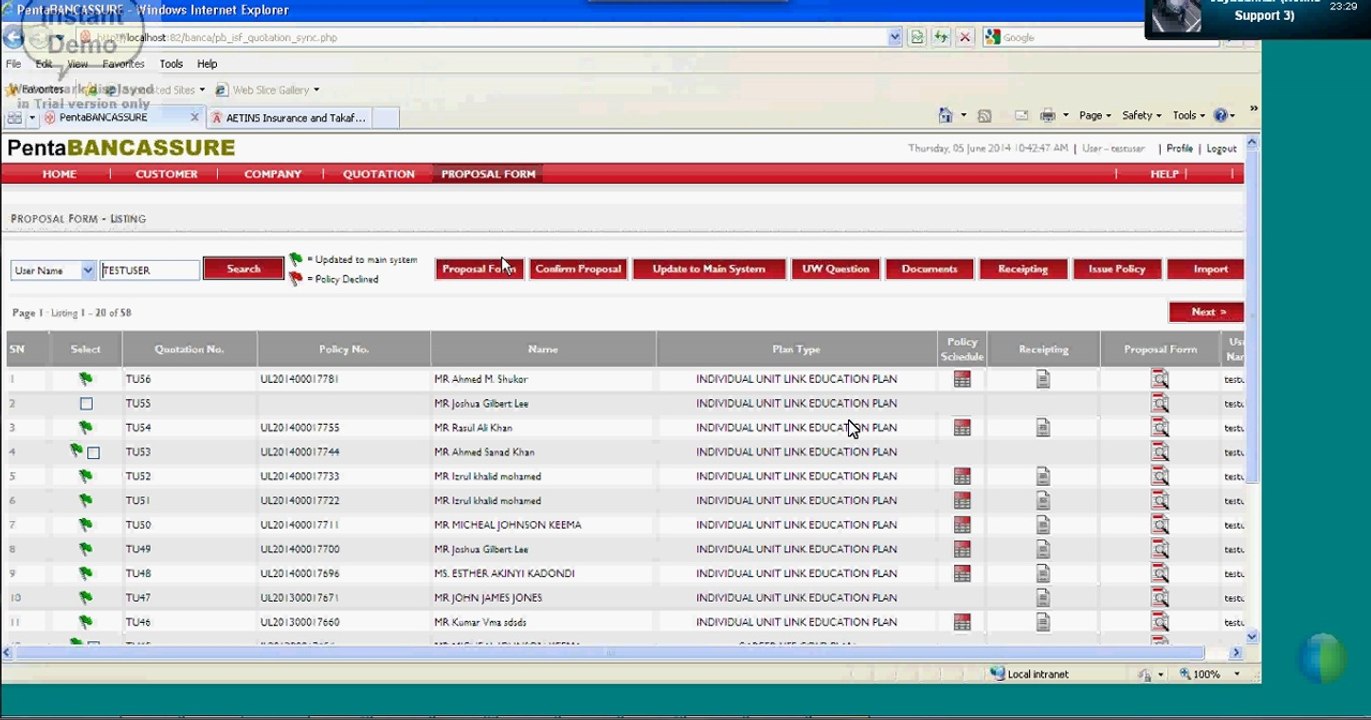Open the HELP navigation menu
This screenshot has height=720, width=1371.
[1164, 174]
